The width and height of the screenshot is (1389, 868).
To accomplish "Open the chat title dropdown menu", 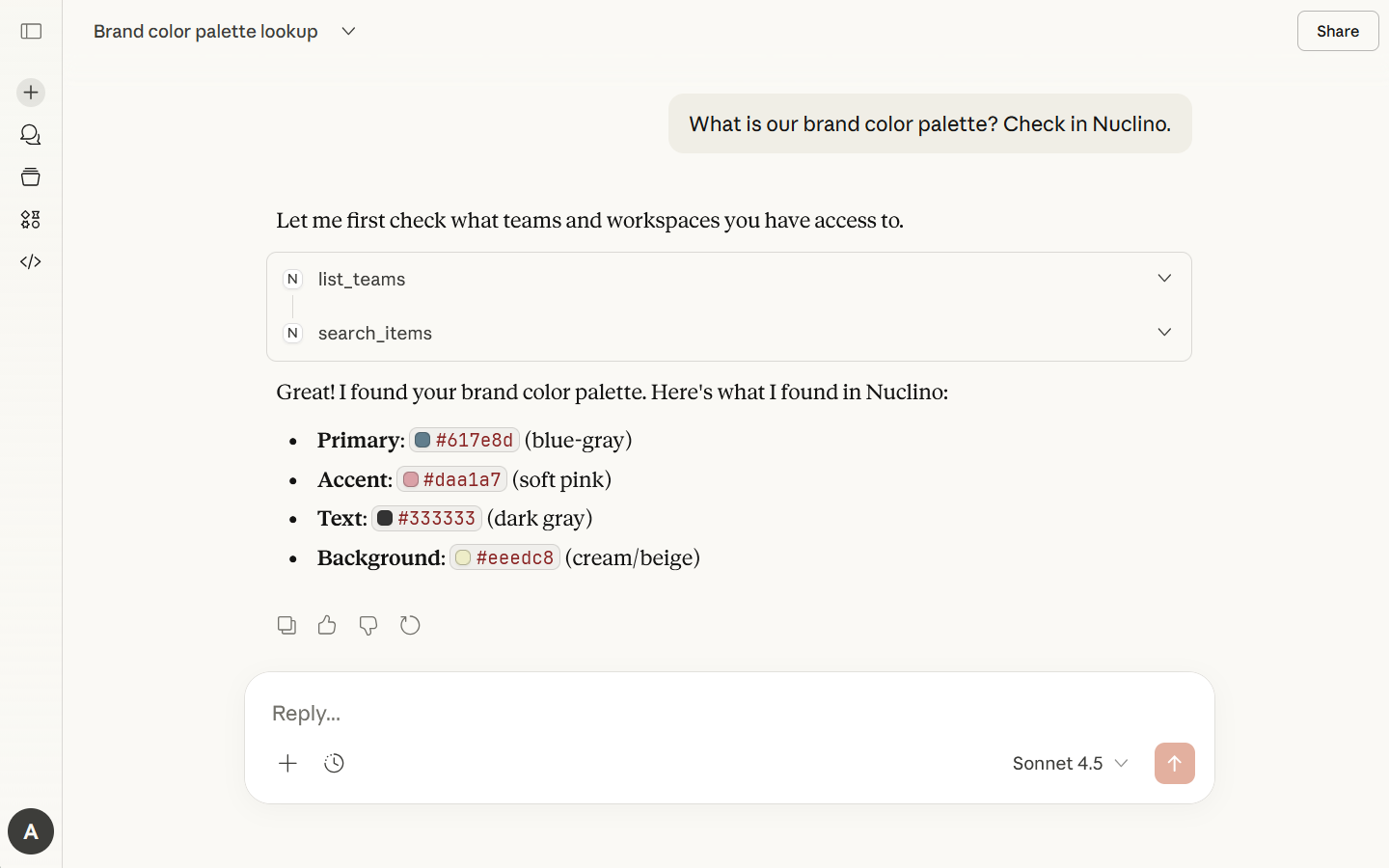I will (x=348, y=31).
